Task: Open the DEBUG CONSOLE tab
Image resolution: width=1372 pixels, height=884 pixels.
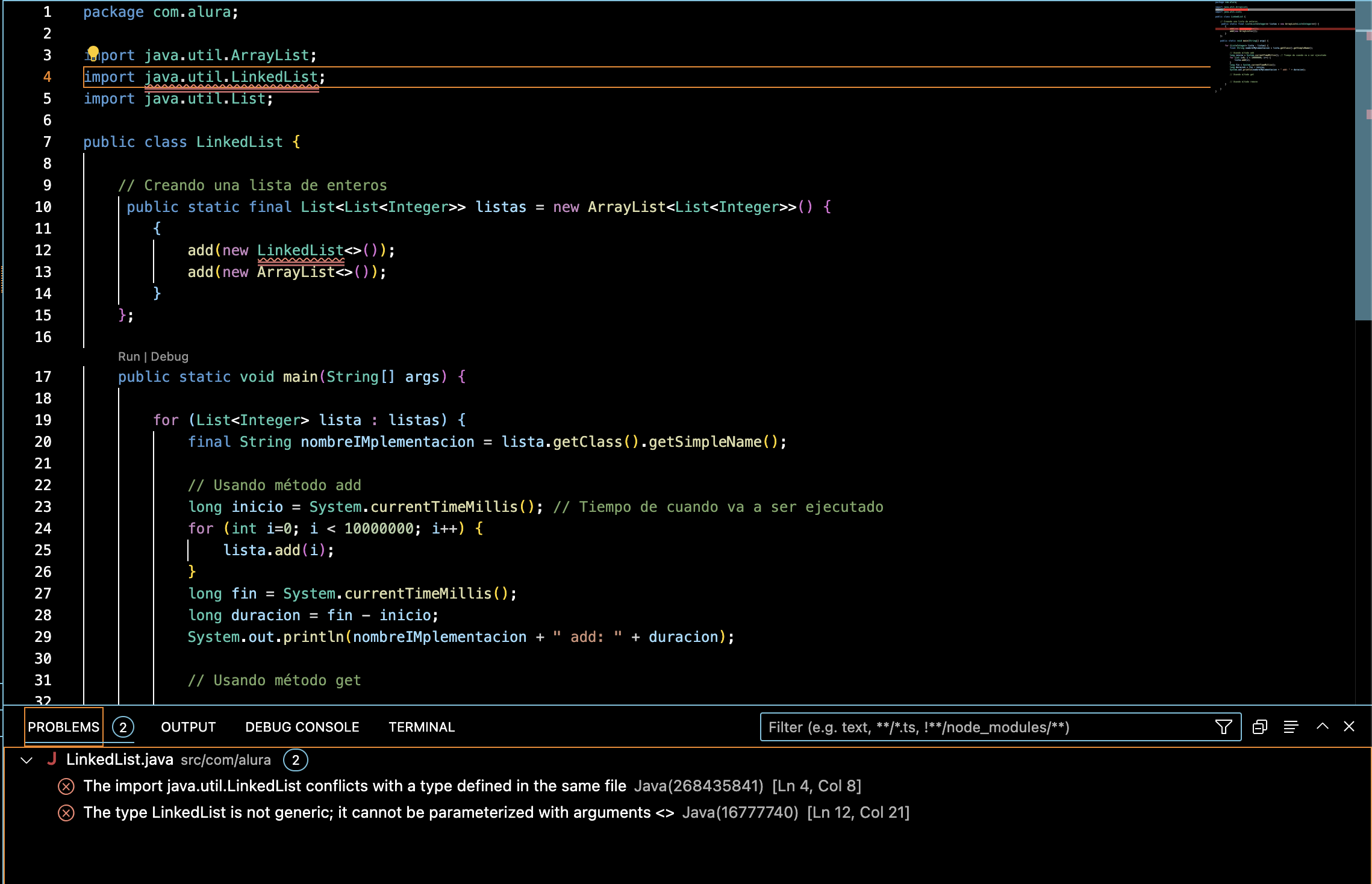Action: pyautogui.click(x=302, y=727)
